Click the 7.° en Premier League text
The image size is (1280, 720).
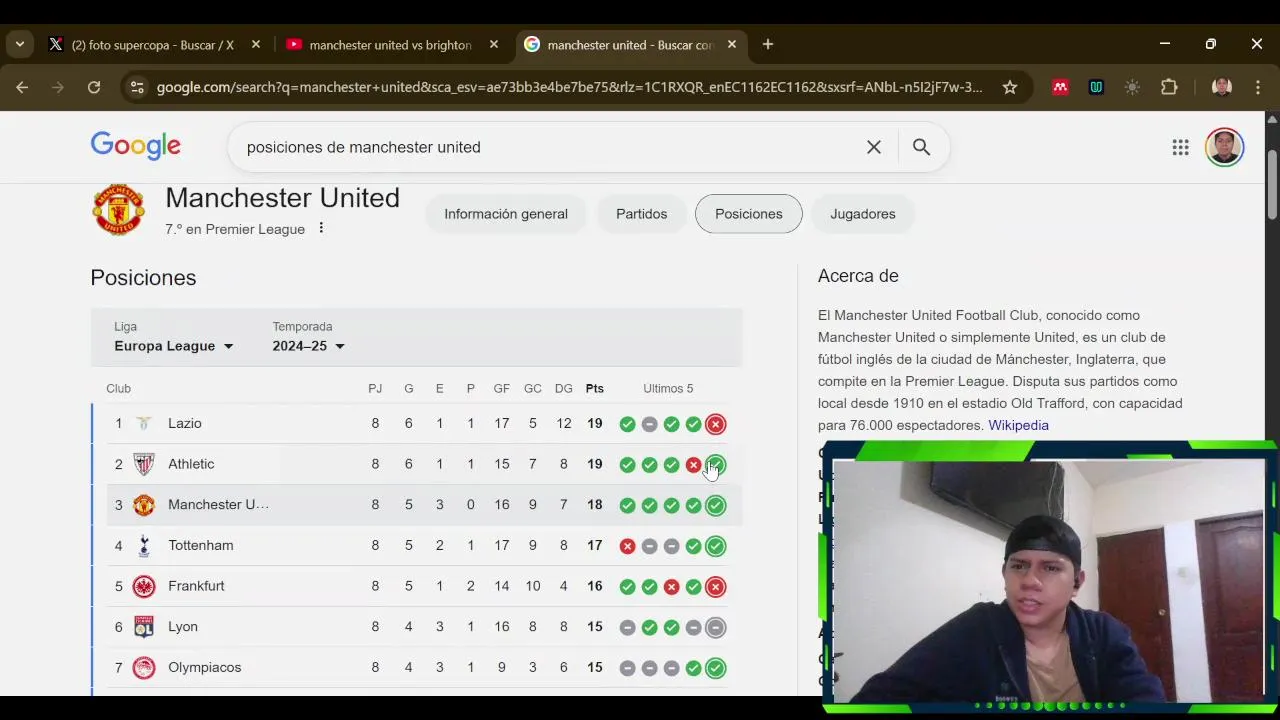[235, 229]
